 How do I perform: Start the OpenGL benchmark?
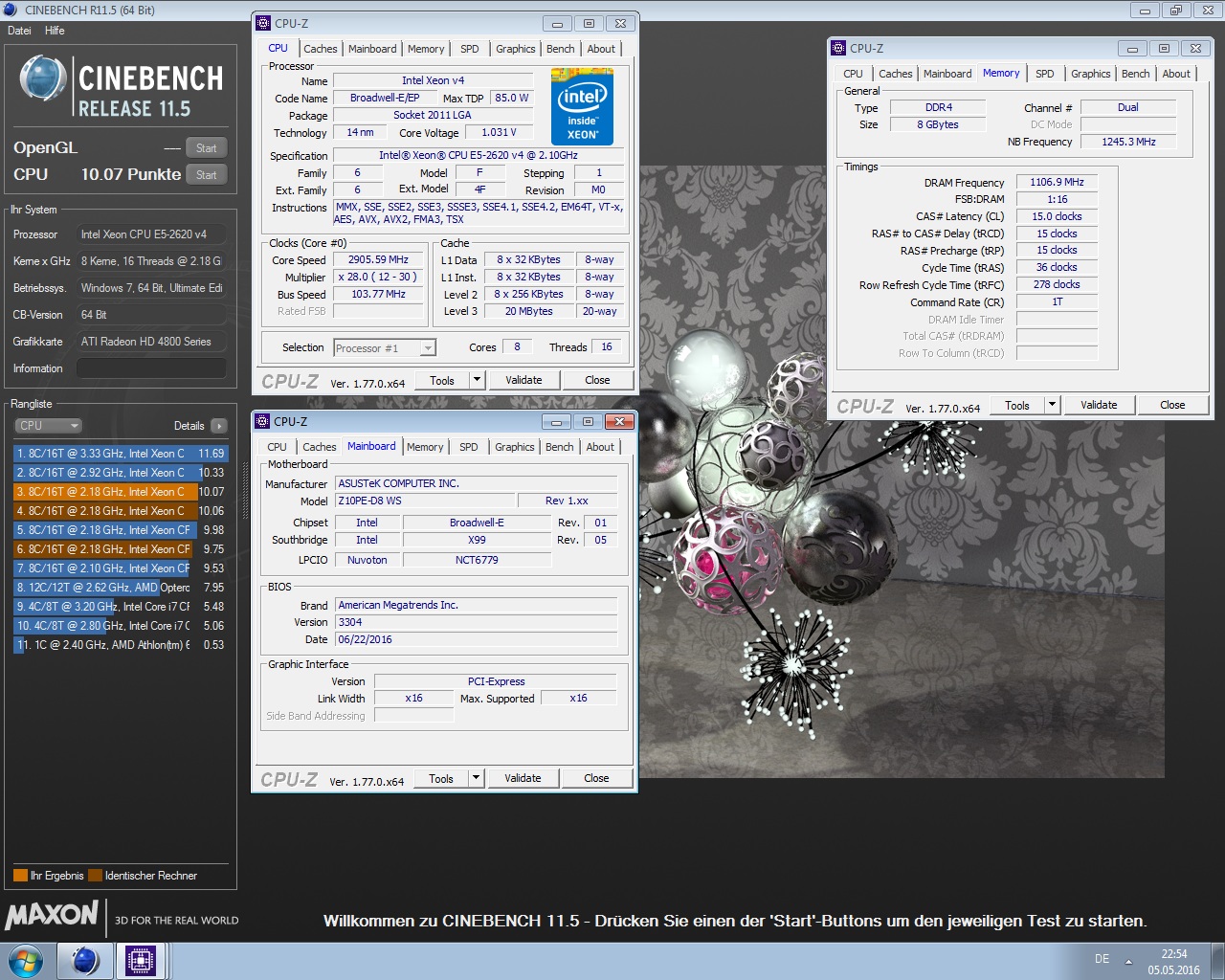pos(207,148)
